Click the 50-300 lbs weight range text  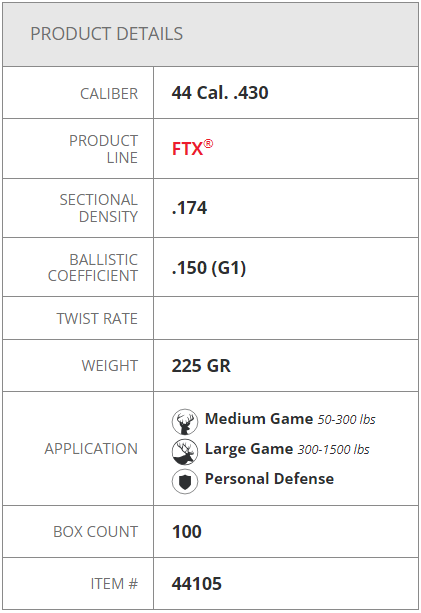(346, 420)
